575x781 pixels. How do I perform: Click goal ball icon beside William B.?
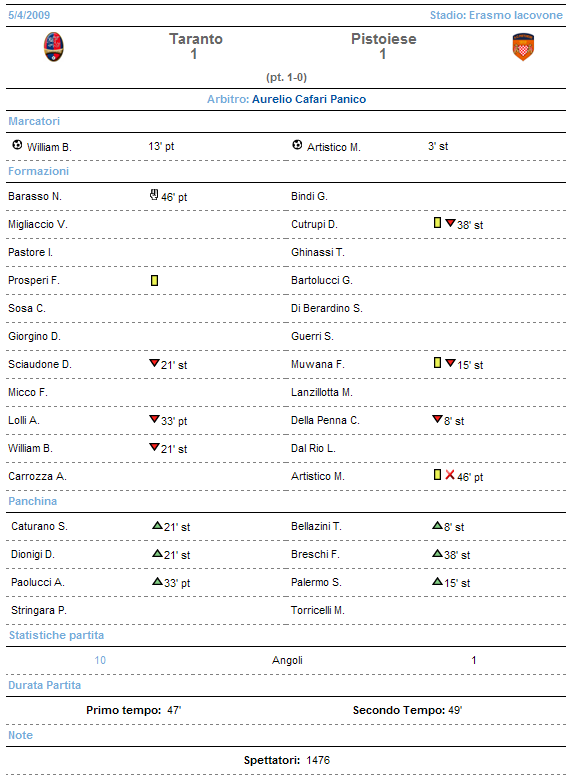pos(17,145)
